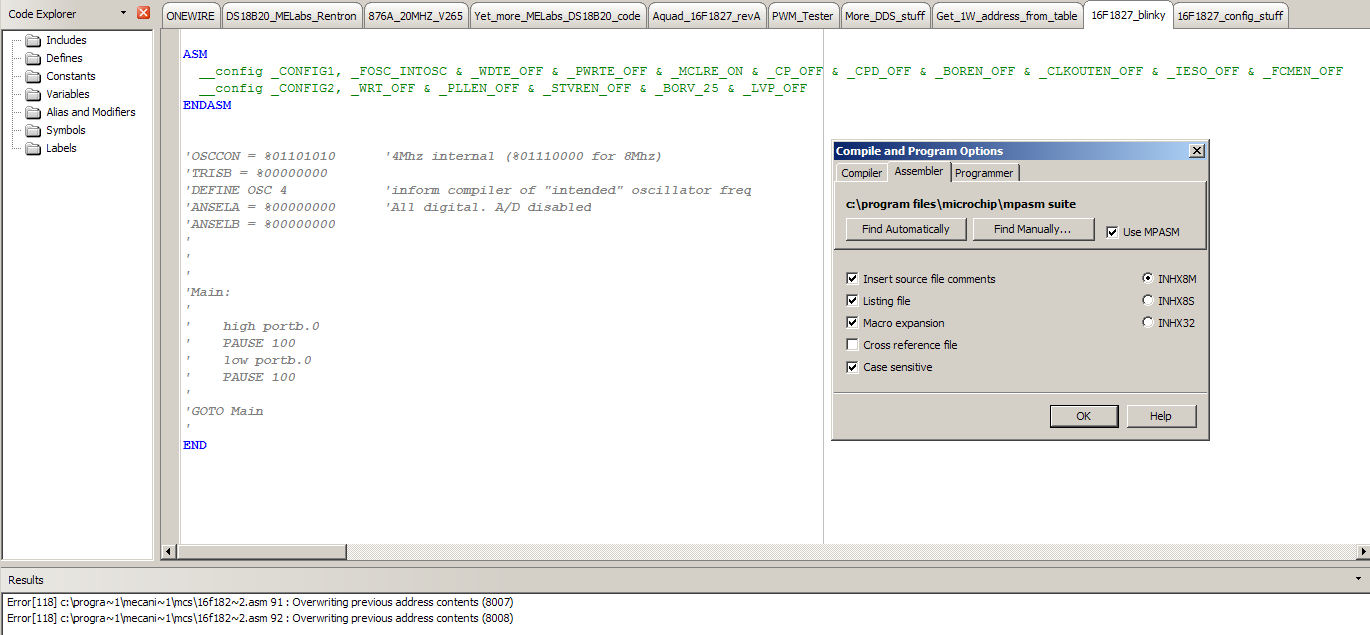The image size is (1370, 635).
Task: Click OK in the options dialog
Action: click(x=1083, y=416)
